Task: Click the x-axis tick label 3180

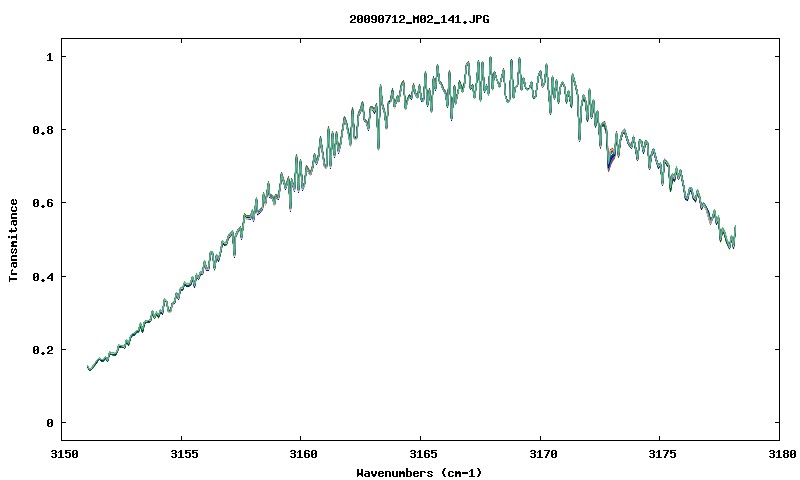Action: [x=782, y=454]
